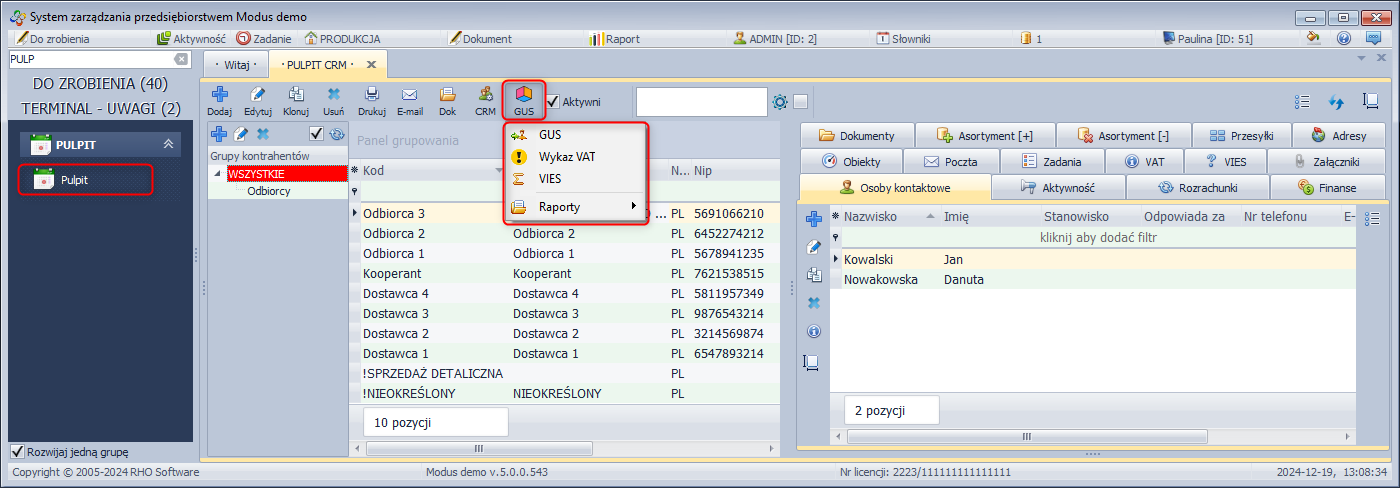Viewport: 1400px width, 488px height.
Task: Click the Edytuj pencil icon
Action: tap(258, 95)
